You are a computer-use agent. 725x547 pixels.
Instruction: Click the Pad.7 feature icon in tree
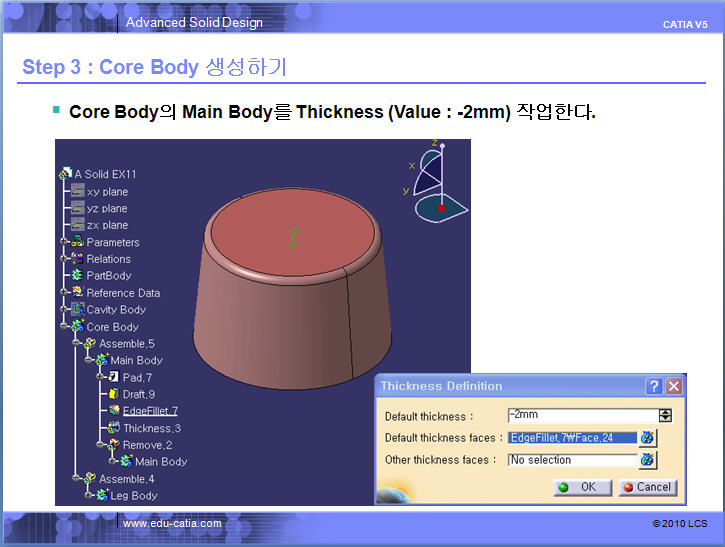pos(114,377)
